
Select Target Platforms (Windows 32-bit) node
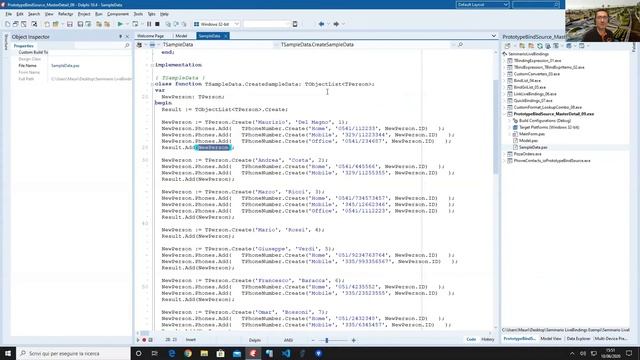[x=549, y=127]
